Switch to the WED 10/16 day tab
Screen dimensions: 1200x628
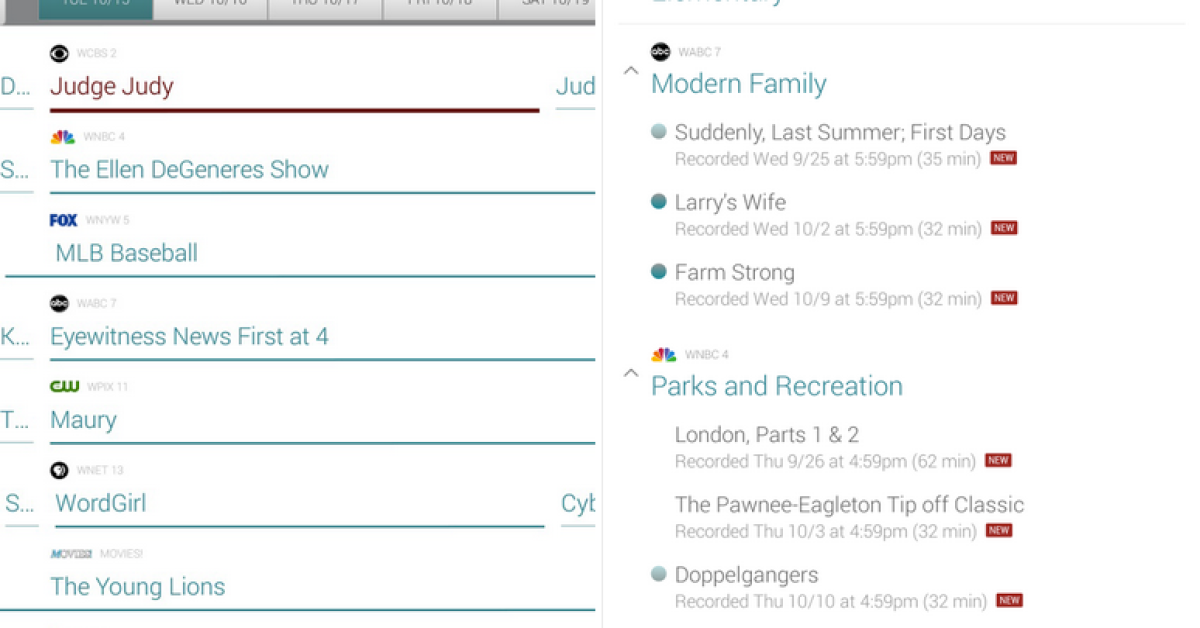[x=210, y=6]
